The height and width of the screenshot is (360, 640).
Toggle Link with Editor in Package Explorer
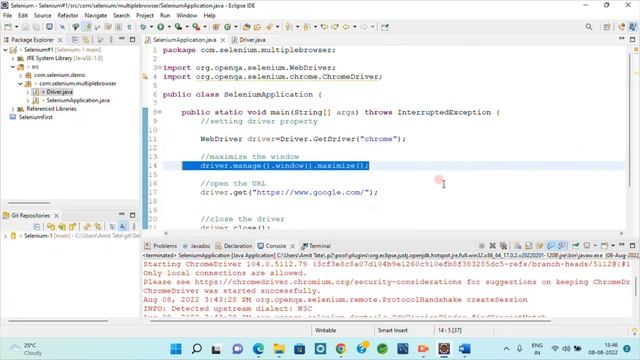tap(86, 40)
